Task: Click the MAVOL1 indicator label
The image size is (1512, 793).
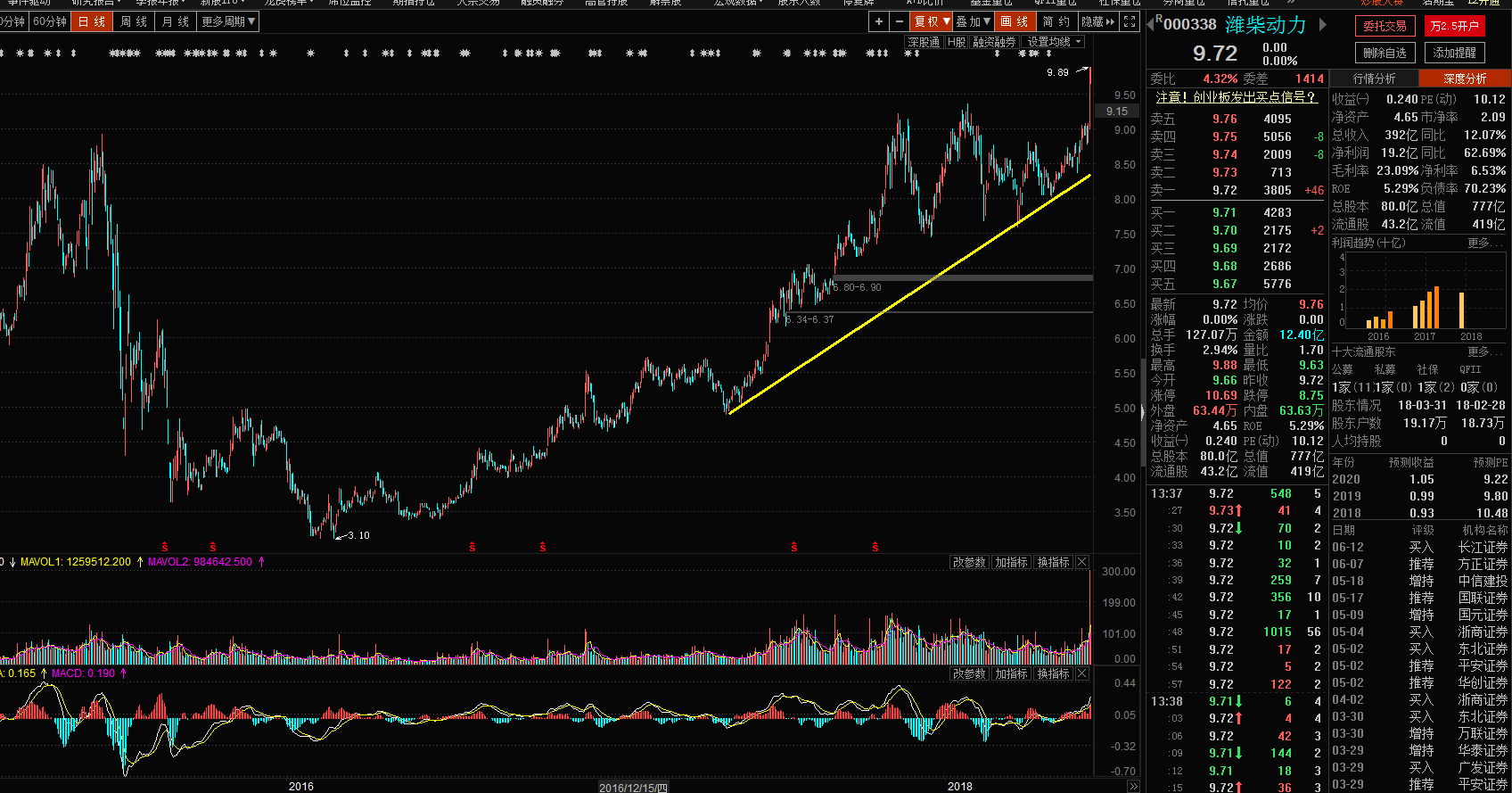Action: pyautogui.click(x=76, y=562)
